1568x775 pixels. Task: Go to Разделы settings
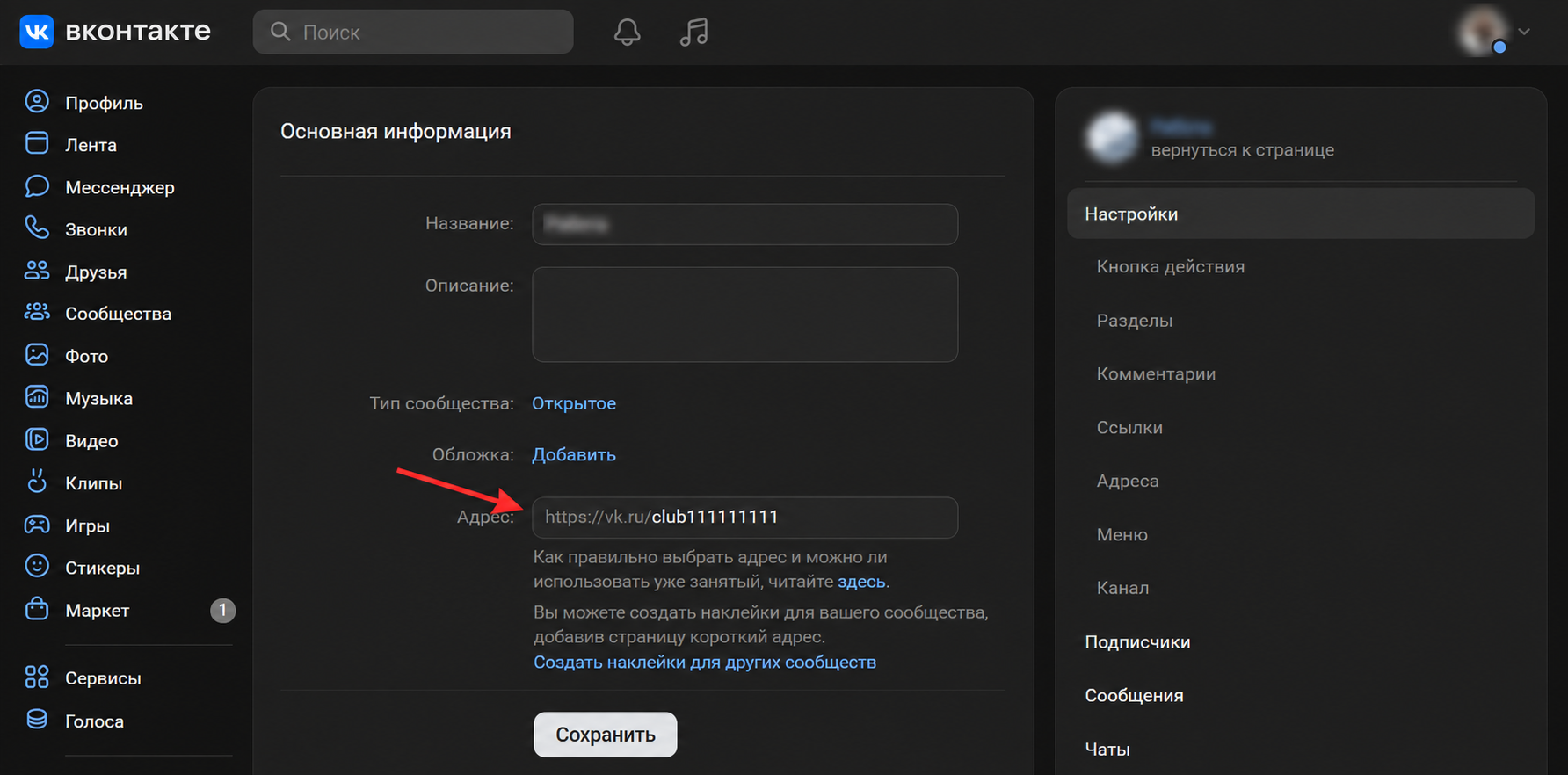1135,321
